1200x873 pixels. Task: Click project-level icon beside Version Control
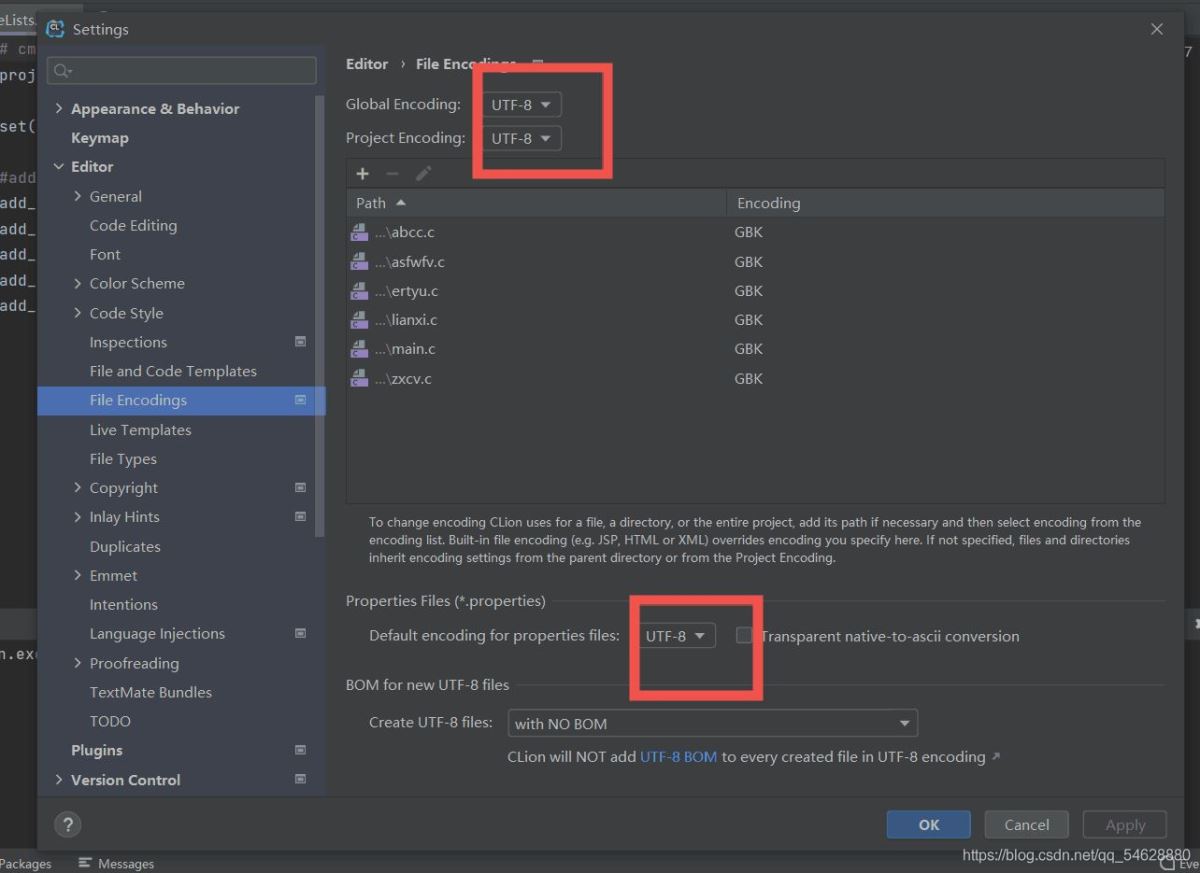pyautogui.click(x=300, y=779)
